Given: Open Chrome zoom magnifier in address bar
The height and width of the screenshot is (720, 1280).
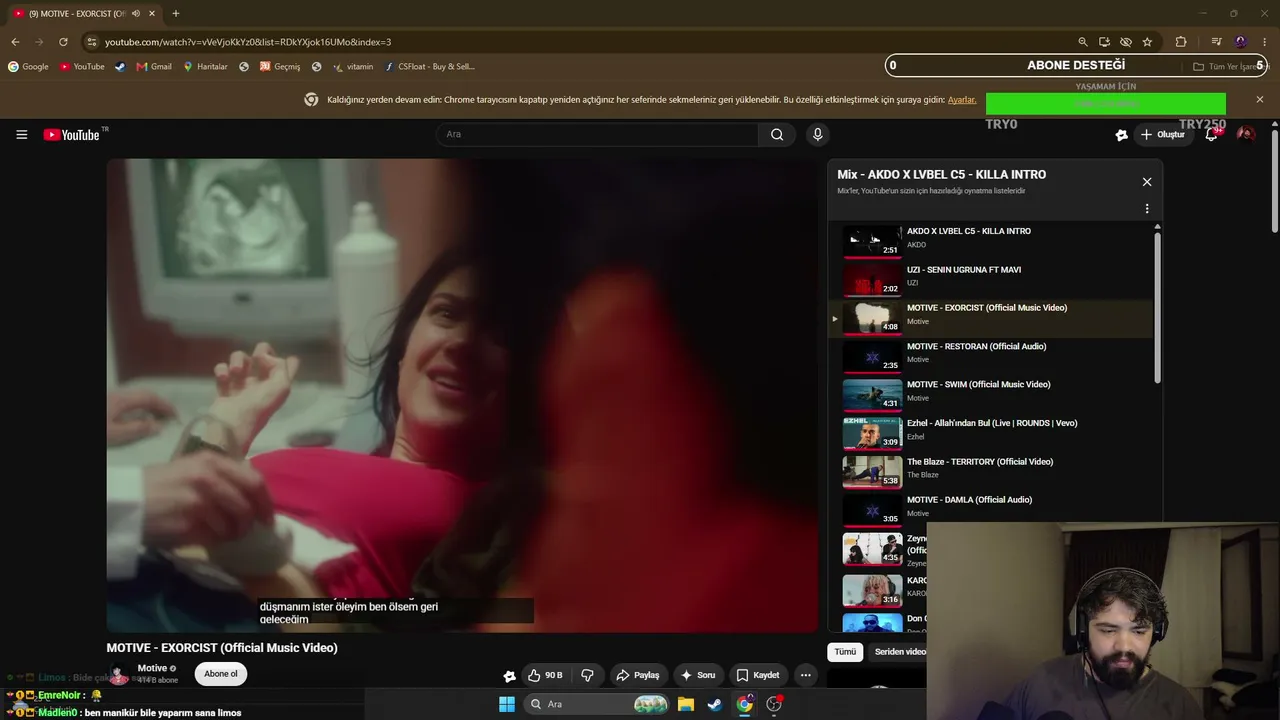Looking at the screenshot, I should tap(1083, 42).
